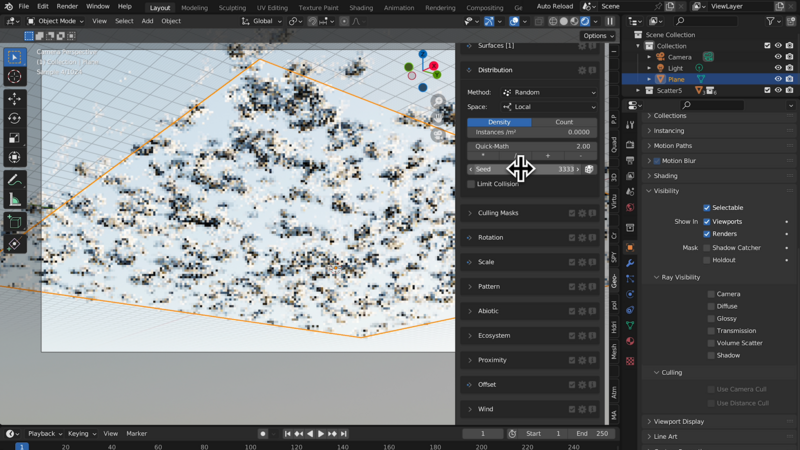Open the viewport Add menu
This screenshot has height=450, width=800.
(147, 21)
